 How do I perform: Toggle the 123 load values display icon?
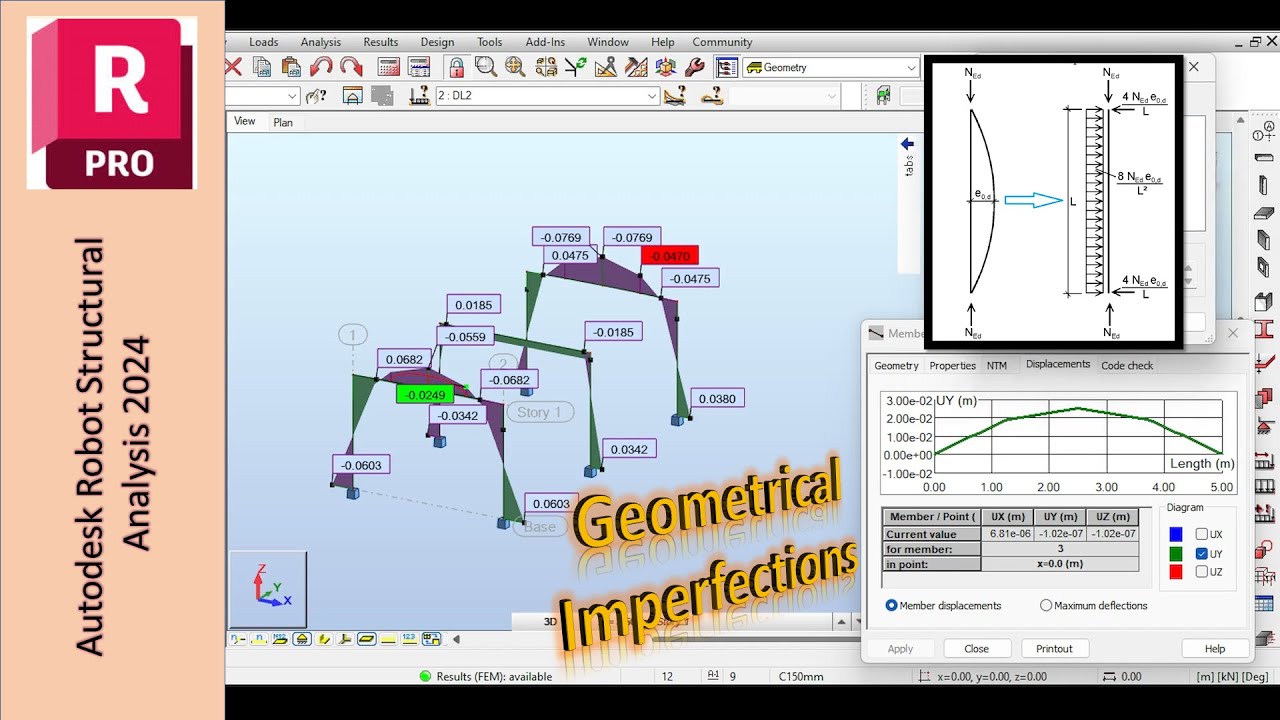(x=409, y=639)
